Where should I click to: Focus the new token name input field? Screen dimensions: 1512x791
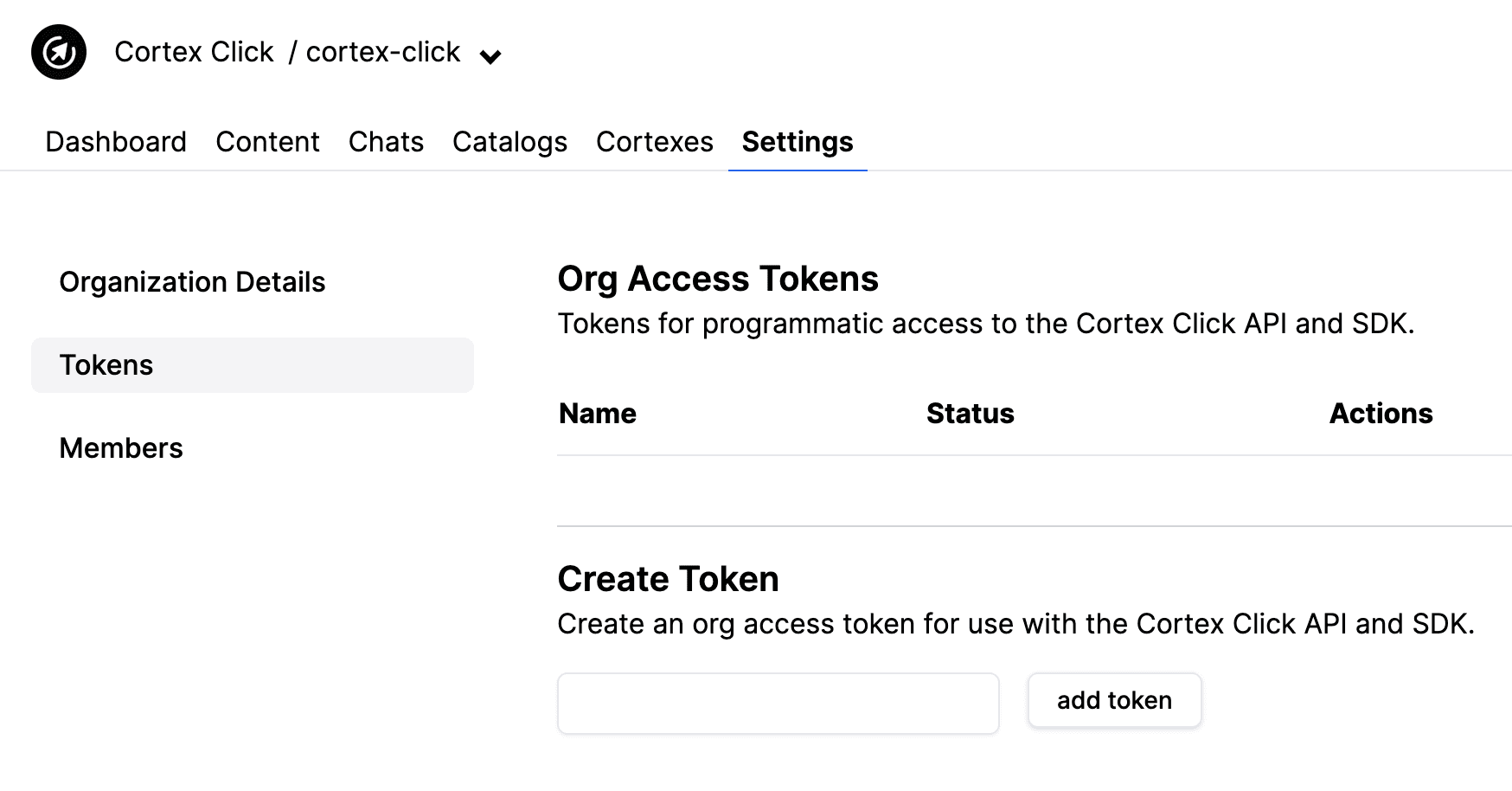click(x=778, y=704)
